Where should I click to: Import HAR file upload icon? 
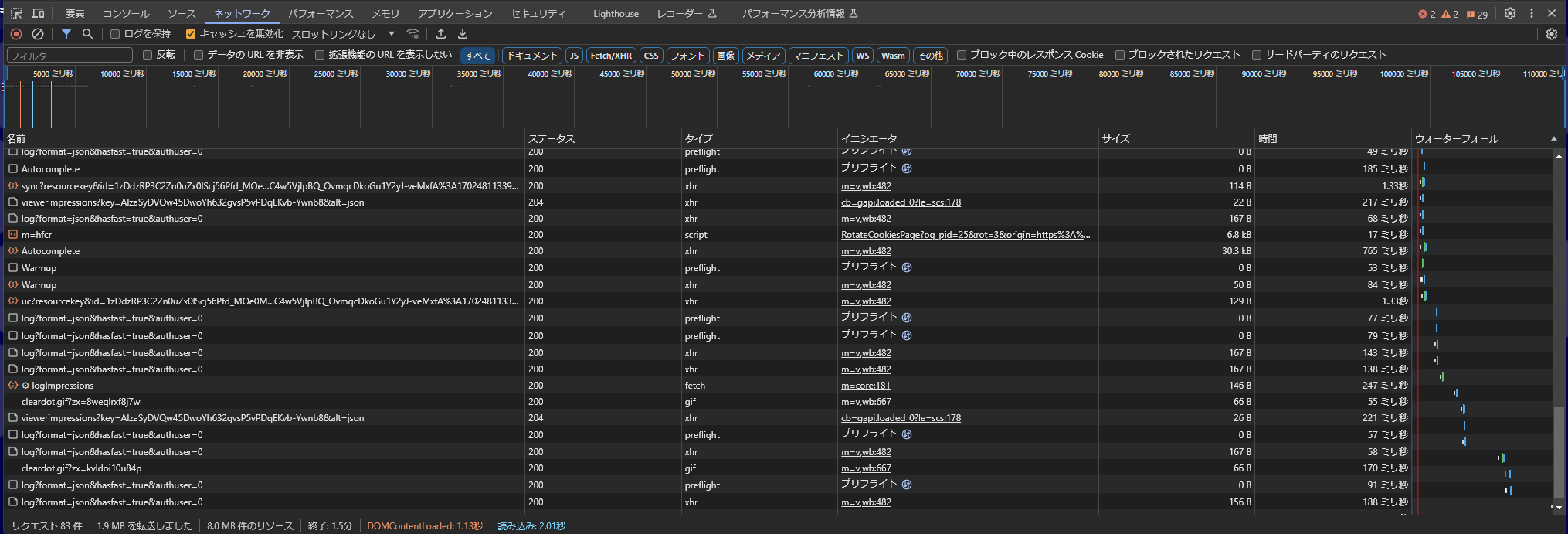[441, 34]
